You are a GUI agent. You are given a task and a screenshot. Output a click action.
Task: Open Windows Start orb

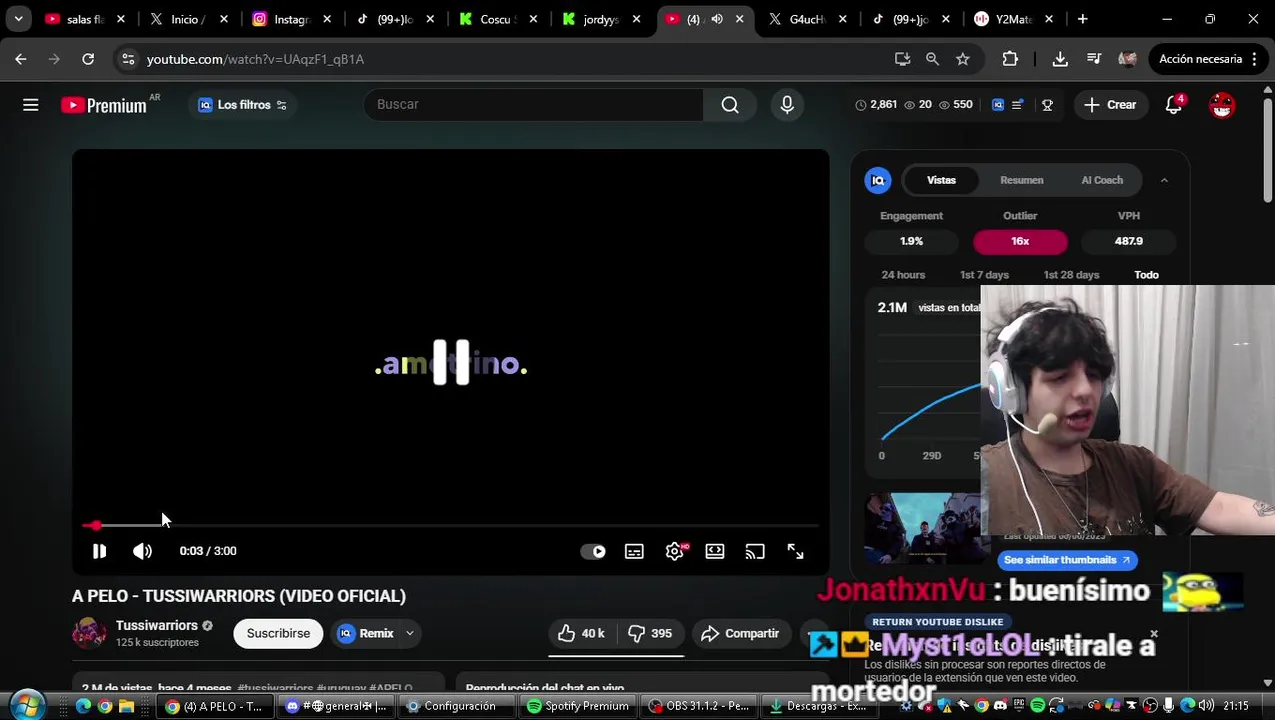(27, 705)
